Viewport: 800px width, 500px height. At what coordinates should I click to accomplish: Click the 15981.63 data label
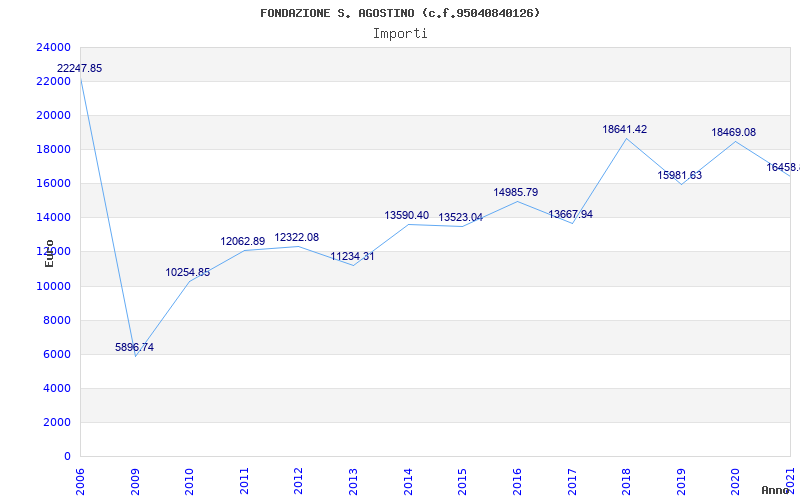(x=680, y=175)
